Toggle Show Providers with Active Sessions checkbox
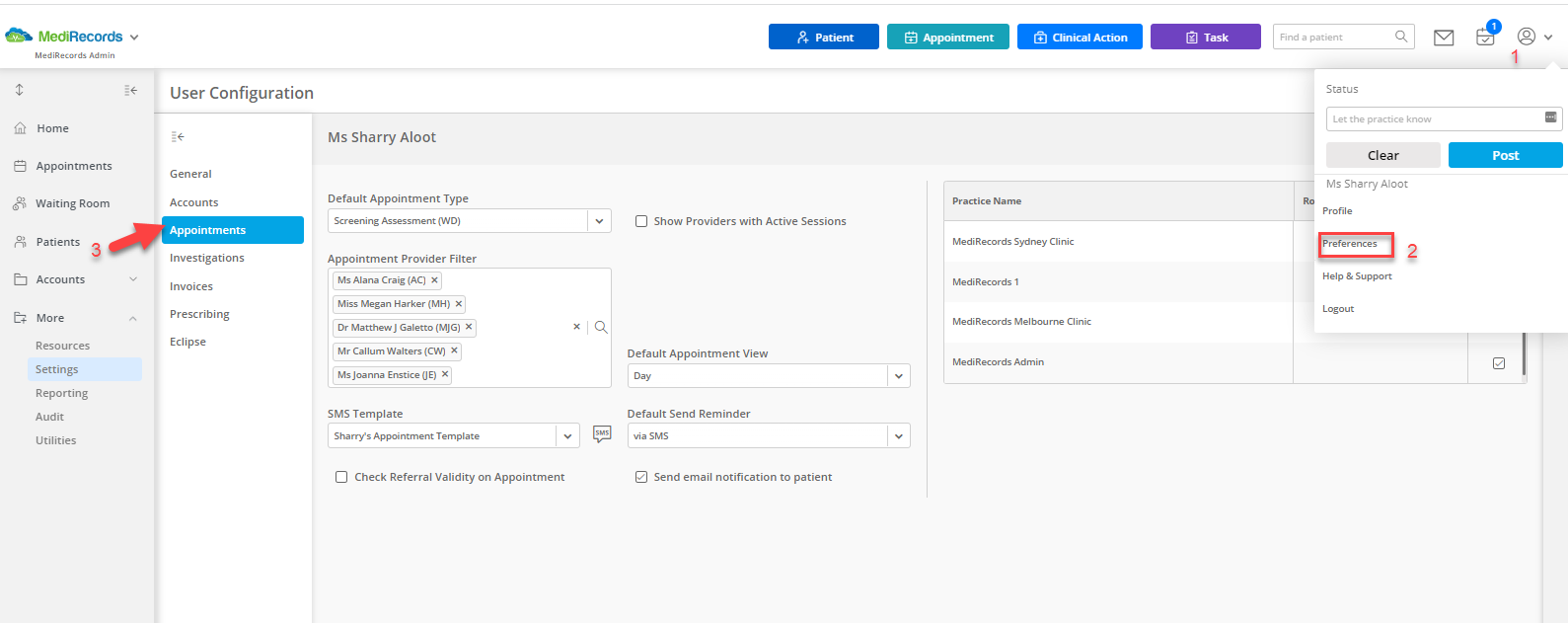This screenshot has height=623, width=1568. [x=641, y=221]
